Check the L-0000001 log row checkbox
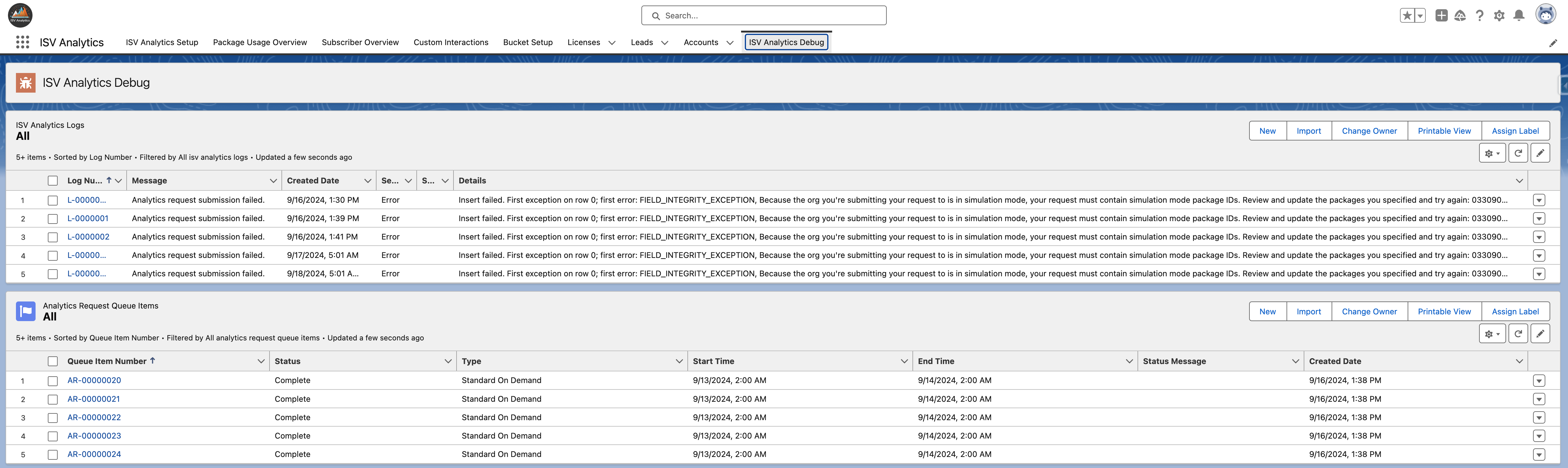 tap(53, 218)
